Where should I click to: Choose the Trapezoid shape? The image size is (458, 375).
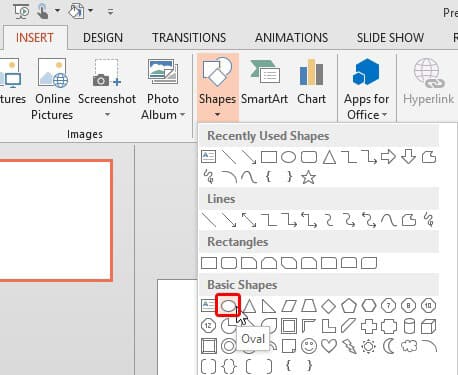coord(309,306)
